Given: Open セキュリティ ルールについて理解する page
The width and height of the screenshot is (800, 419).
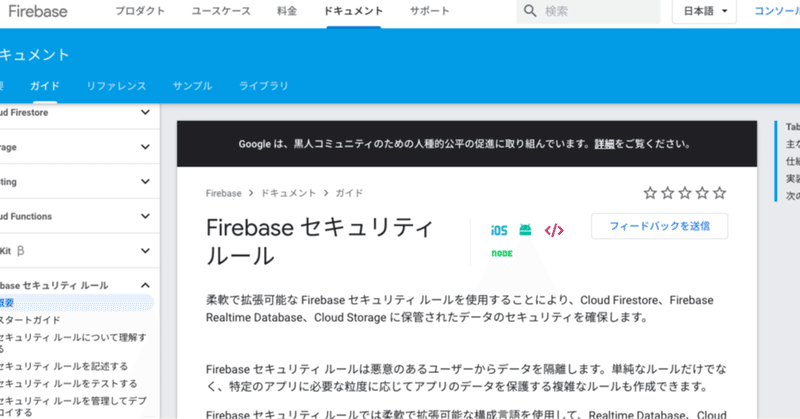Looking at the screenshot, I should point(73,343).
